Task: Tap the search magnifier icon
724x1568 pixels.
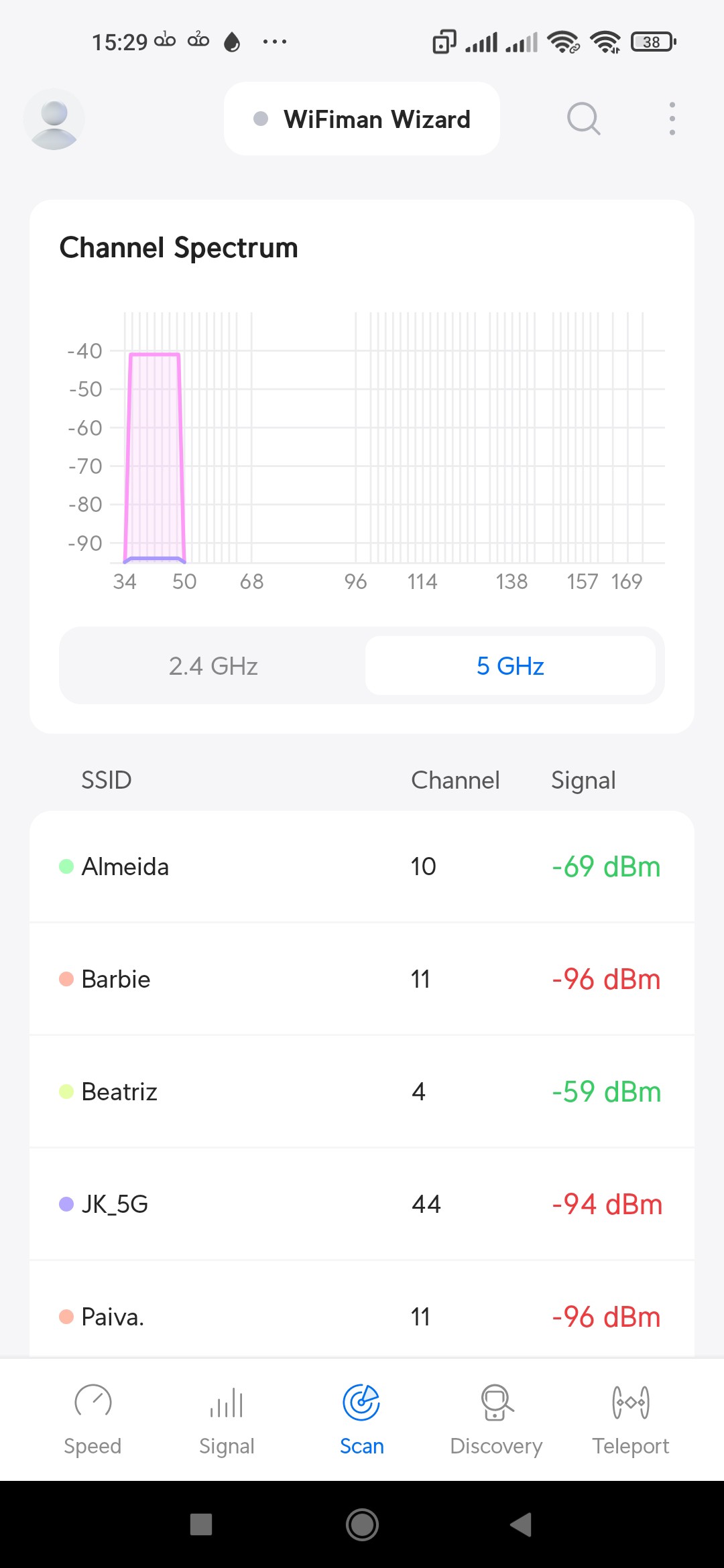Action: 583,119
